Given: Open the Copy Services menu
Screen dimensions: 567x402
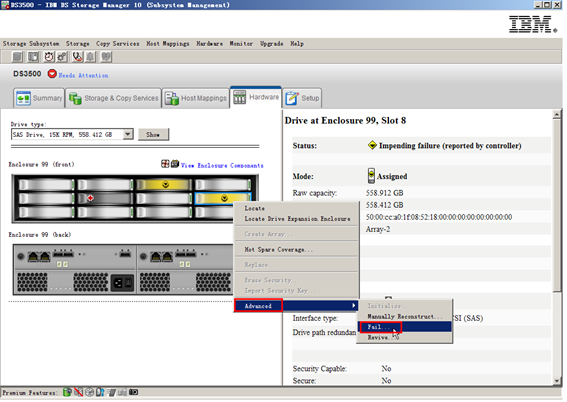Looking at the screenshot, I should pos(118,44).
